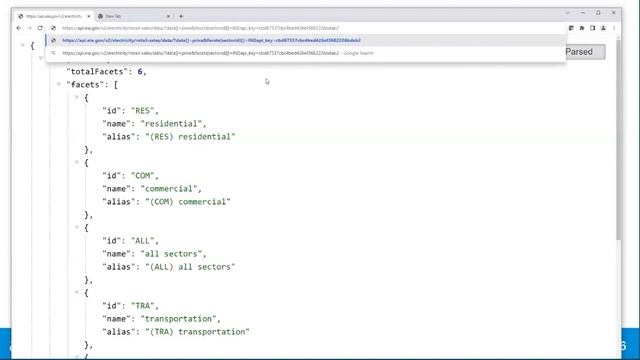Click the "totalFacets" key
The width and height of the screenshot is (640, 360).
[97, 72]
